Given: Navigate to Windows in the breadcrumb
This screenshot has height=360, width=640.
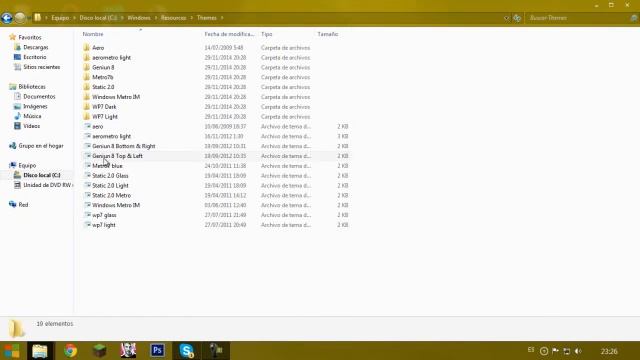Looking at the screenshot, I should coord(139,18).
